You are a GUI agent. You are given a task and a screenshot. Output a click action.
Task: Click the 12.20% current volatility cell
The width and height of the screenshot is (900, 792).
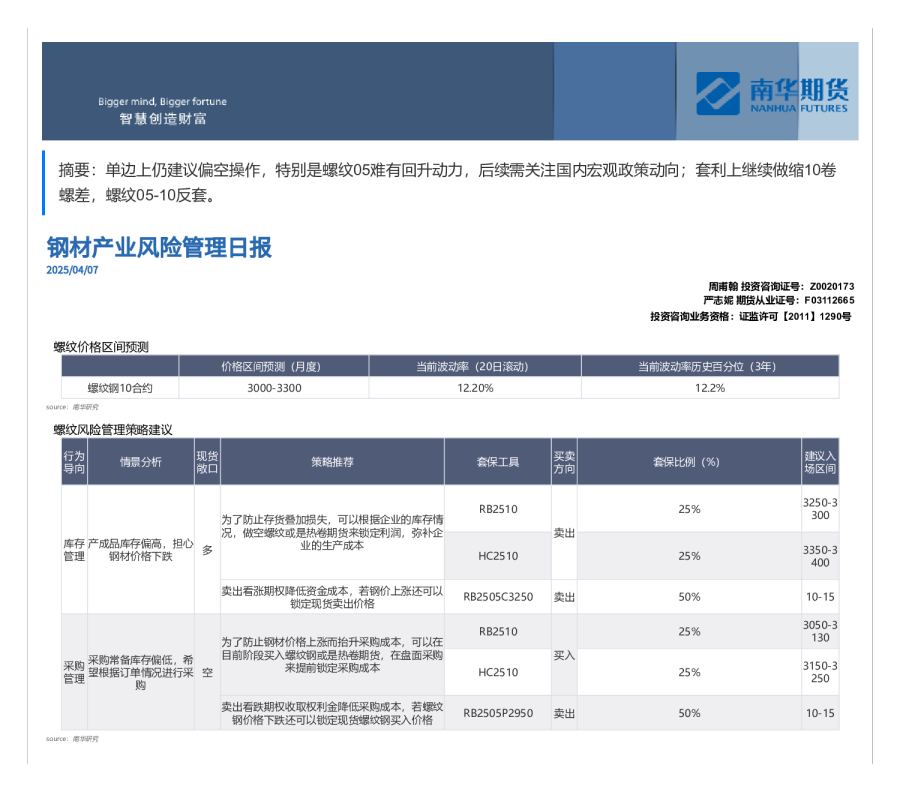(475, 388)
